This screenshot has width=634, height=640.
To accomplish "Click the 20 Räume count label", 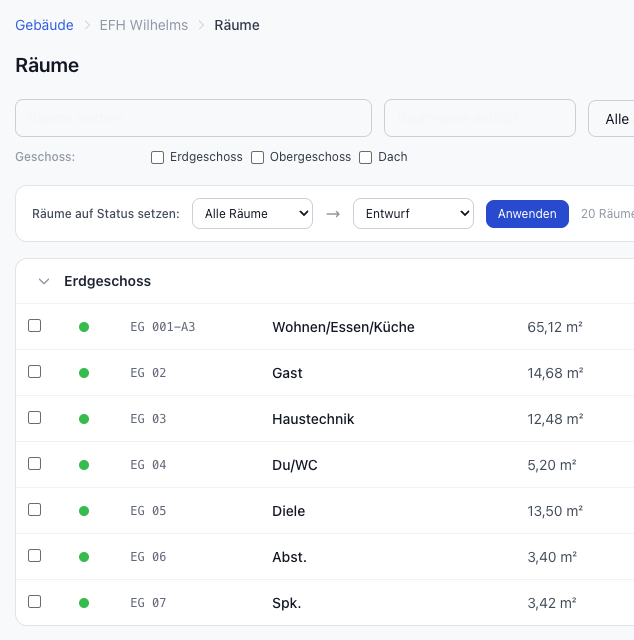I will 607,214.
